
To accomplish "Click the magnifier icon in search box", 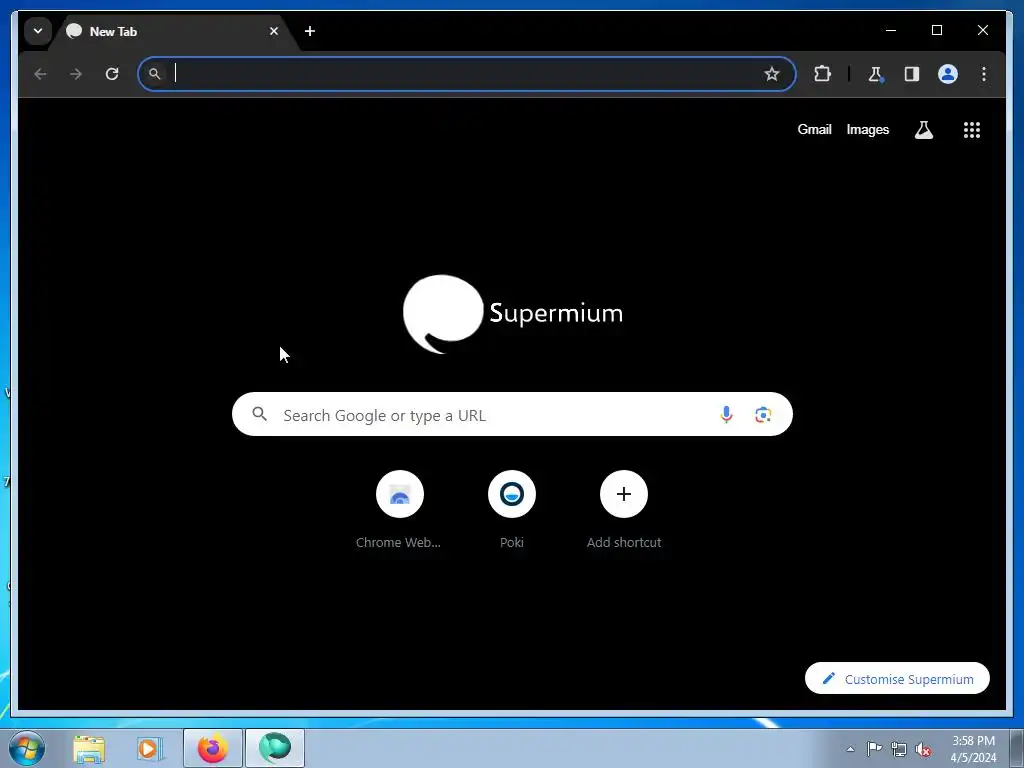I will pyautogui.click(x=259, y=414).
